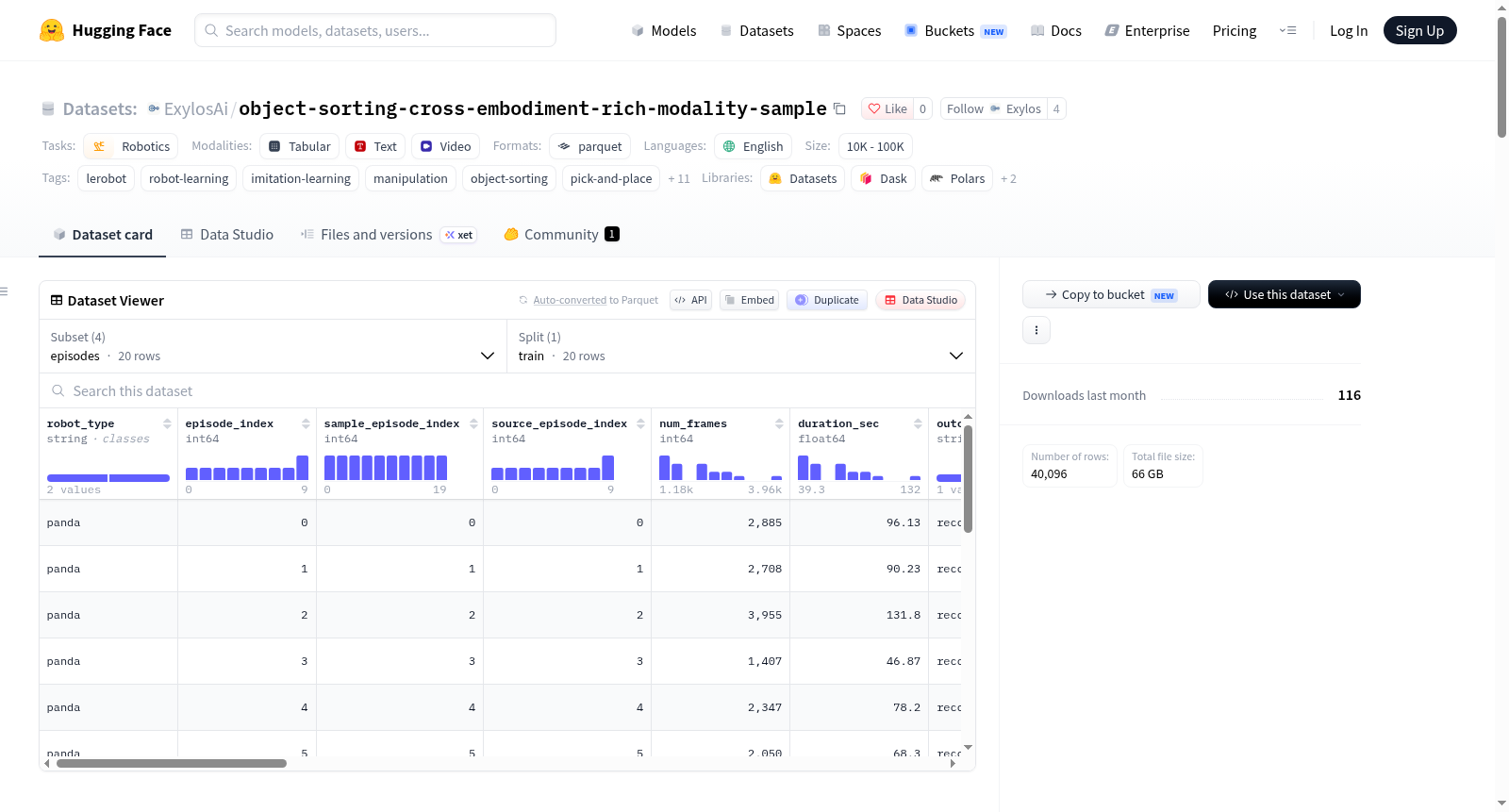Click the Exylos follower count 4
This screenshot has height=812, width=1509.
(1056, 108)
